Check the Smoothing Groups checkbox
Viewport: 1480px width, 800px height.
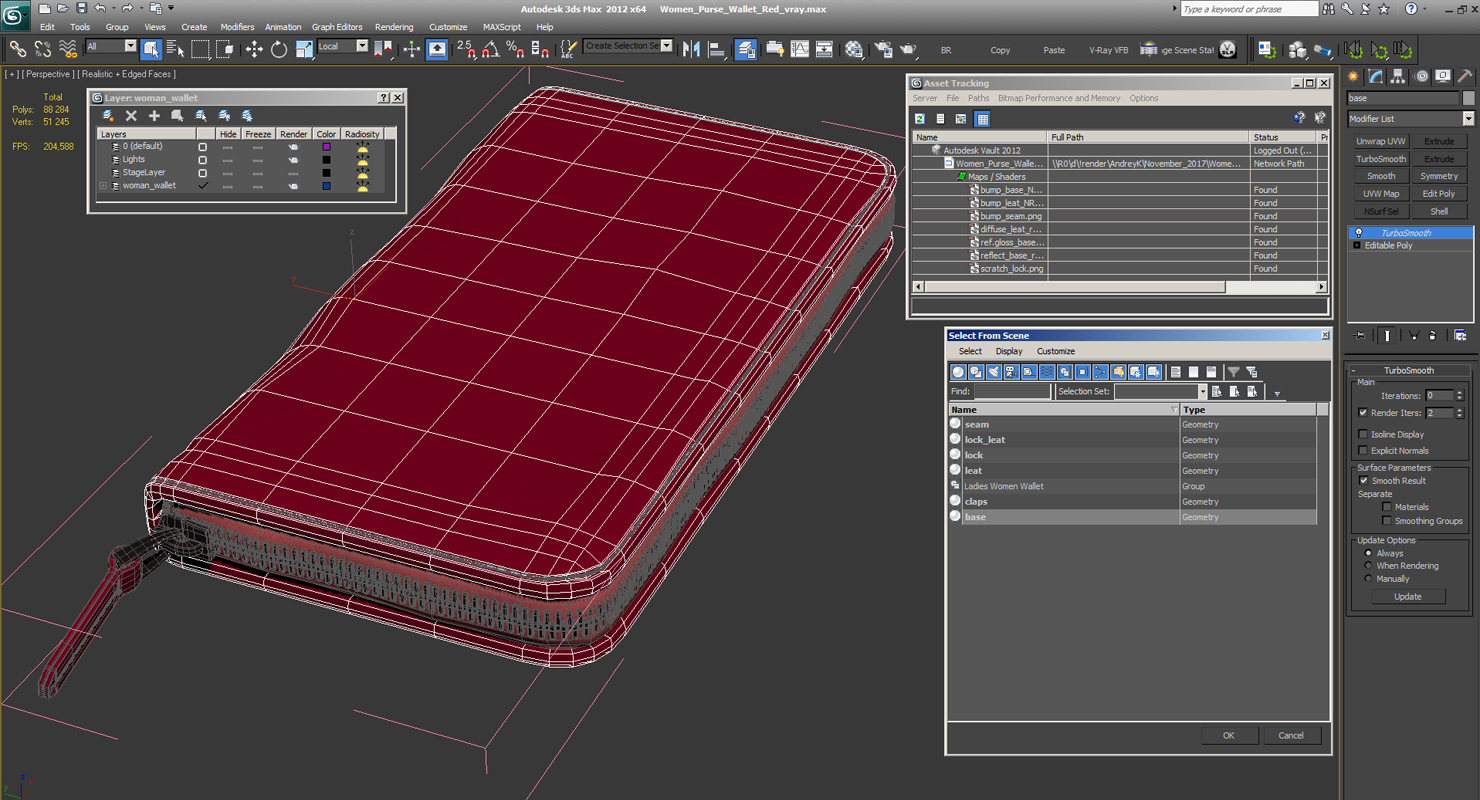tap(1387, 521)
